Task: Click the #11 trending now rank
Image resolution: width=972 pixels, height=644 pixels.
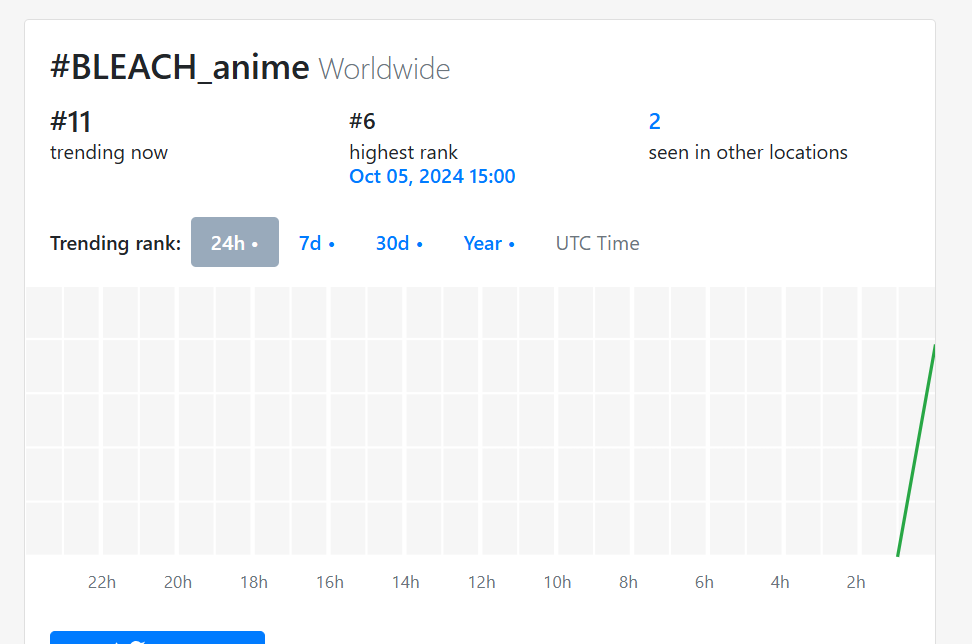Action: [71, 121]
